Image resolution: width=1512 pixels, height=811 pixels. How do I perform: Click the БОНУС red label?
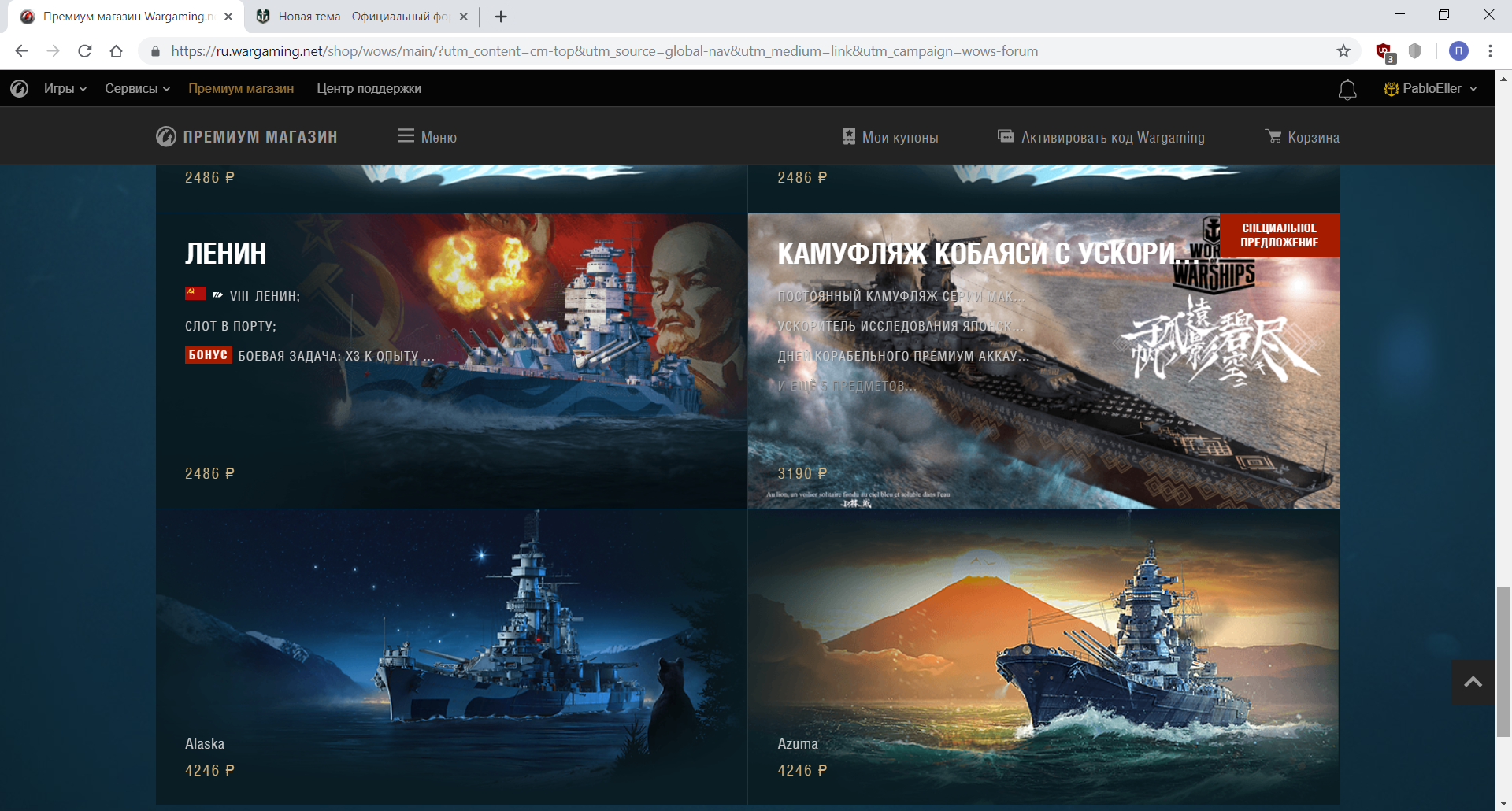(x=208, y=355)
